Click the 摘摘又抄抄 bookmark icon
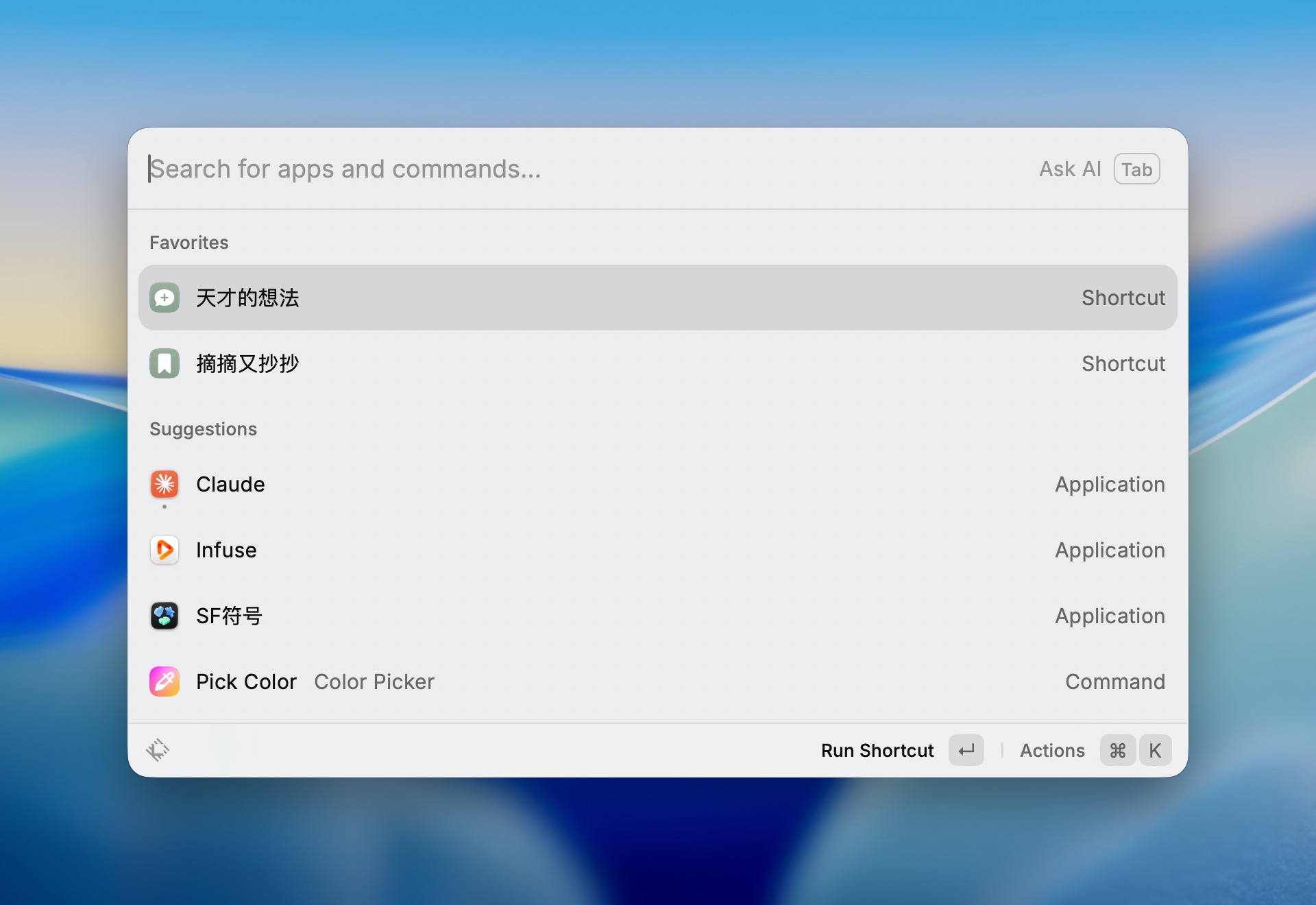 164,363
